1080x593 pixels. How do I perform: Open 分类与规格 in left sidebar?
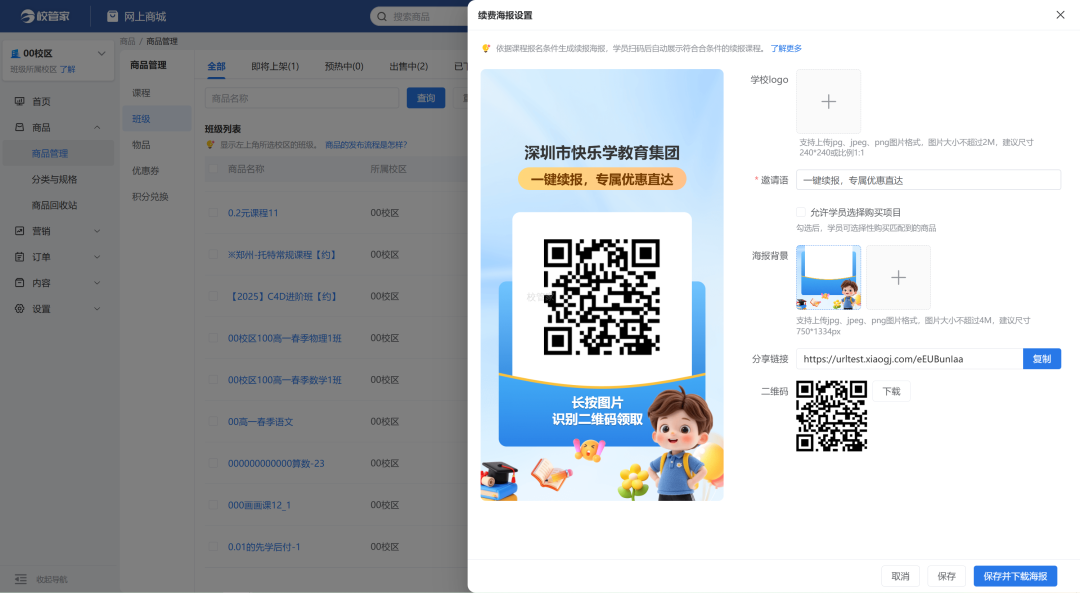(54, 179)
